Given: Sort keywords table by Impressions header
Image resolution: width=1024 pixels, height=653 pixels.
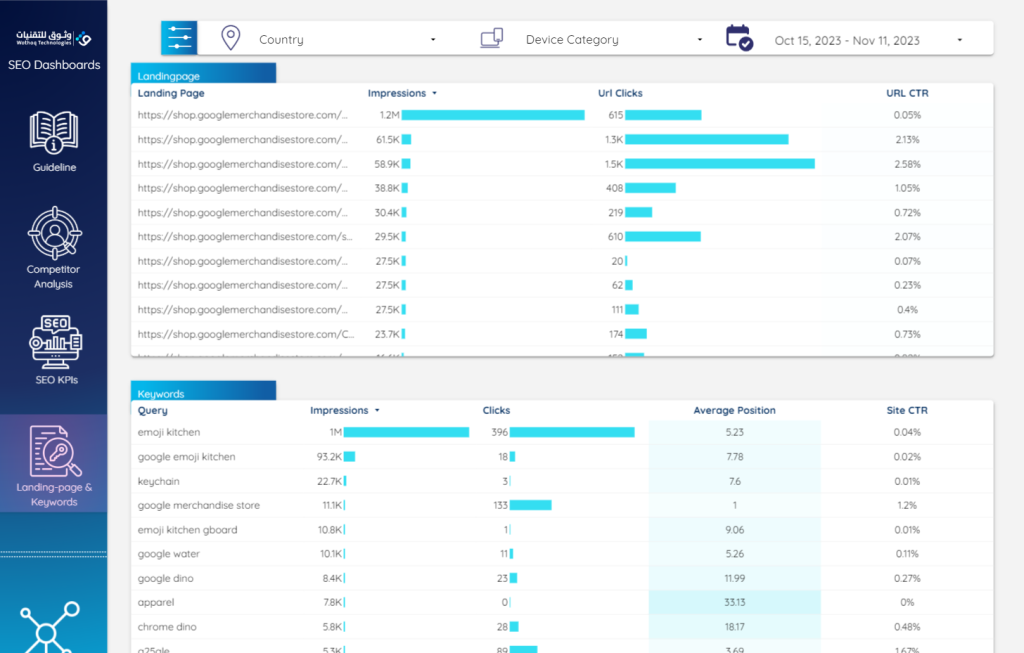Looking at the screenshot, I should [339, 410].
